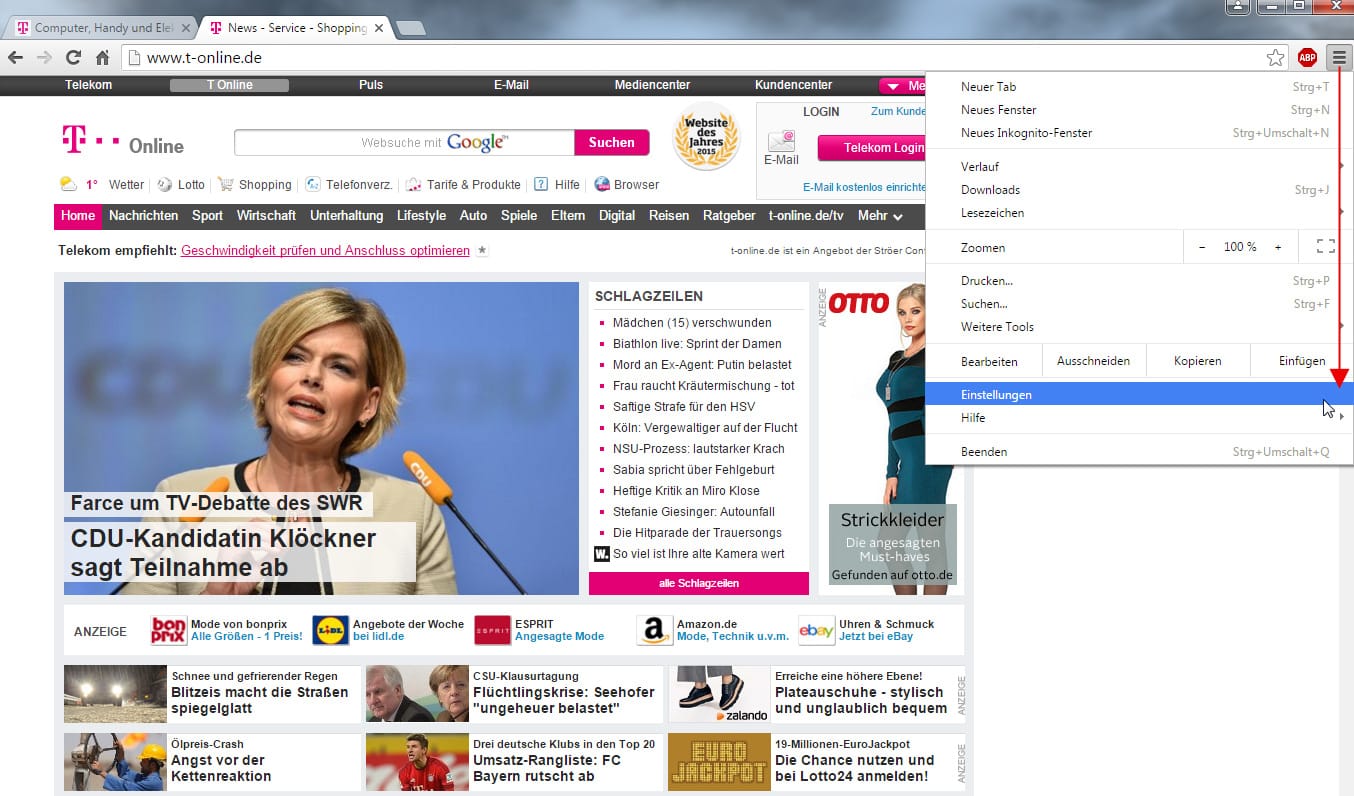The height and width of the screenshot is (796, 1354).
Task: Click the browser forward arrow
Action: (x=44, y=57)
